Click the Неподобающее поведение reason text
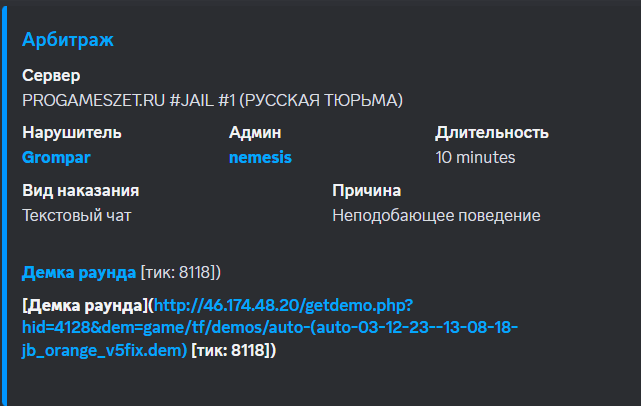The image size is (641, 406). click(436, 215)
